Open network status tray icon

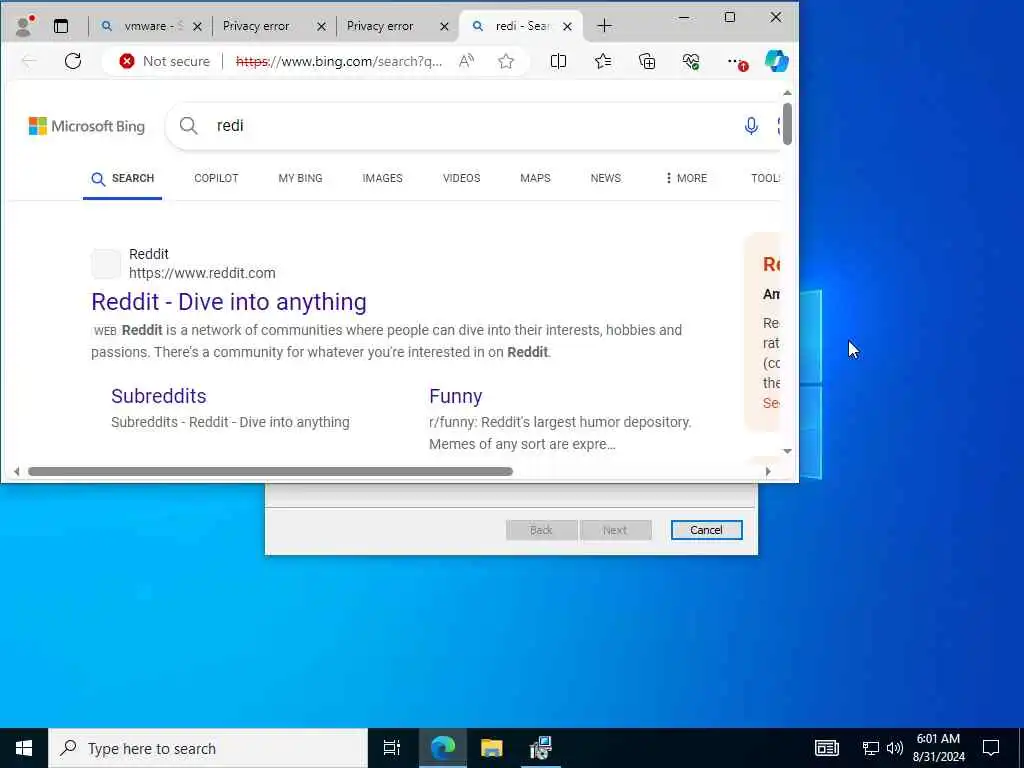coord(871,748)
